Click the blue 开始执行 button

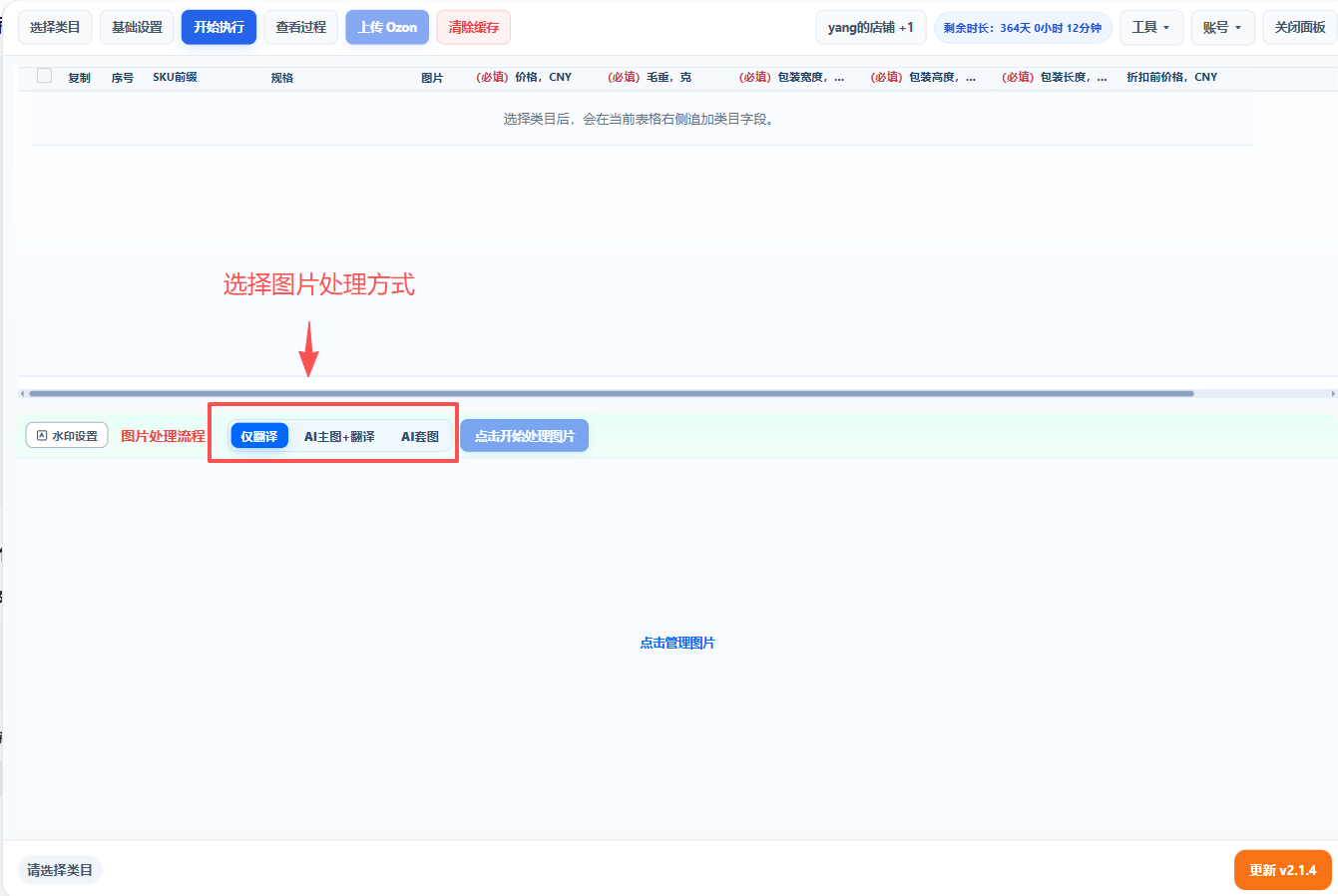point(219,27)
